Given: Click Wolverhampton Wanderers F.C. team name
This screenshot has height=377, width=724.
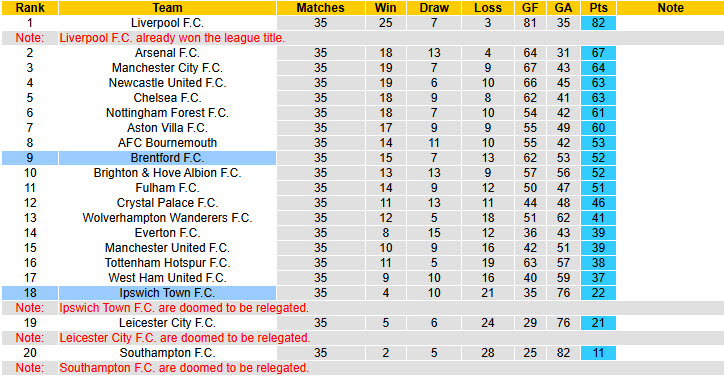Looking at the screenshot, I should [x=167, y=218].
